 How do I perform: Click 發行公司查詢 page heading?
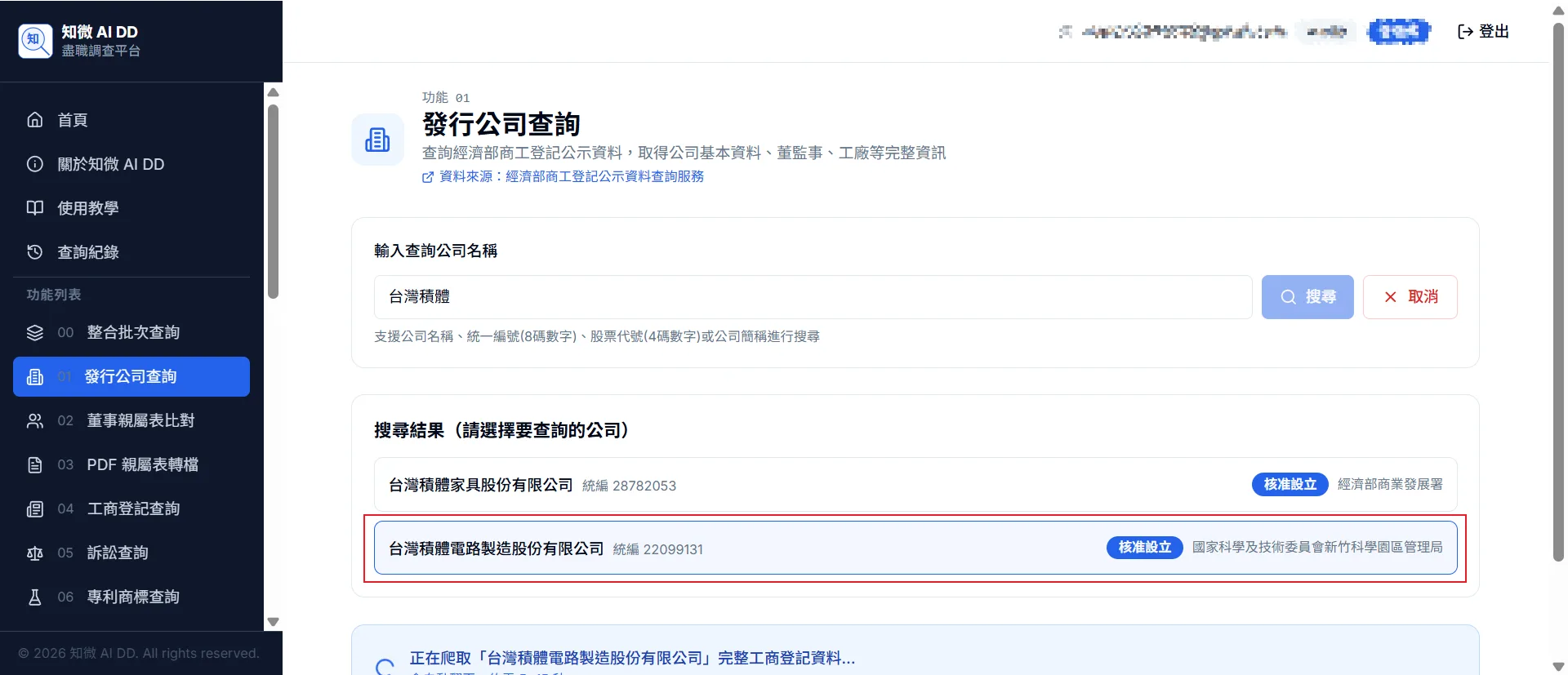click(501, 124)
